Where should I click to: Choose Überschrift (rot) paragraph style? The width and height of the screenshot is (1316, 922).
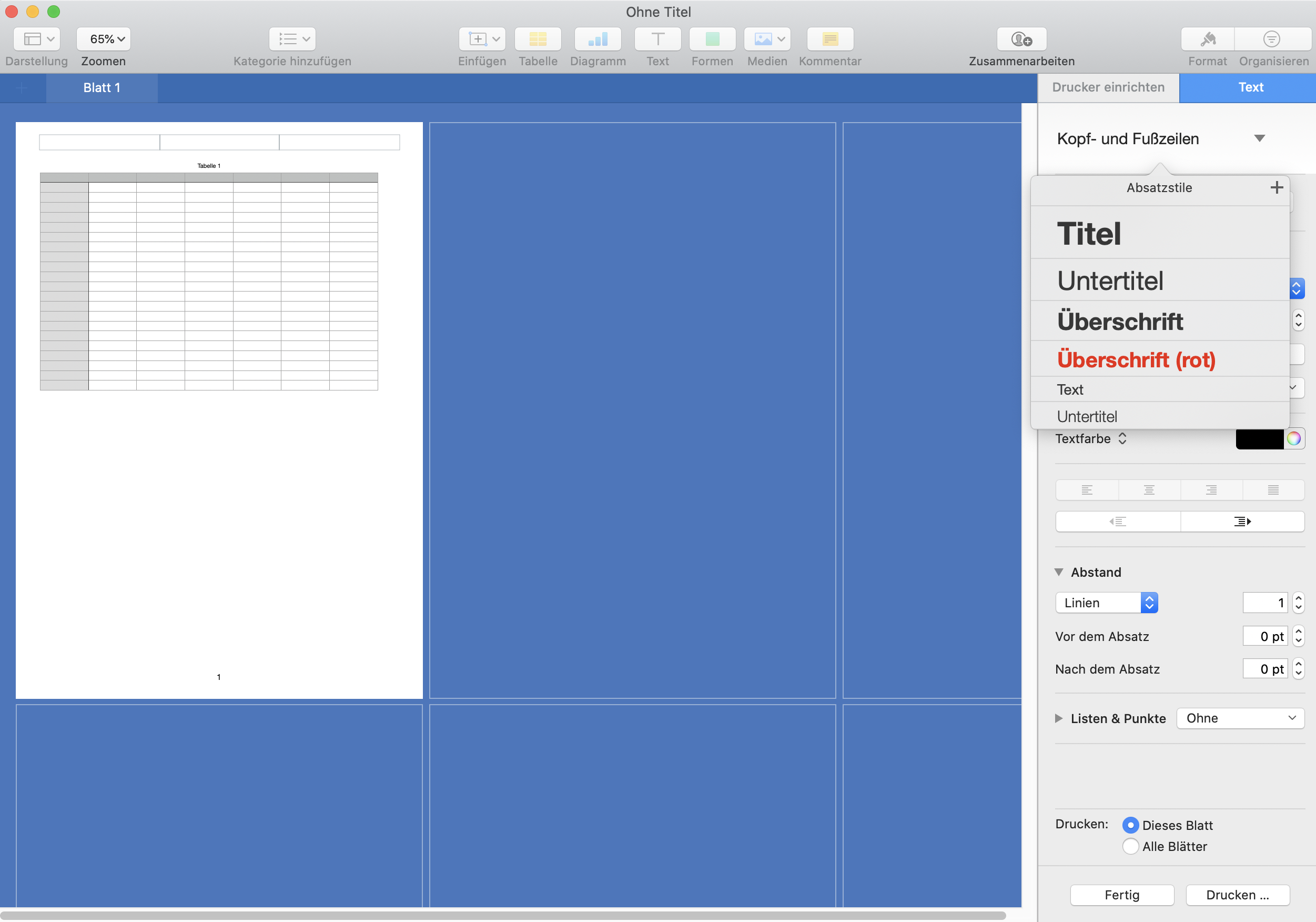1136,359
